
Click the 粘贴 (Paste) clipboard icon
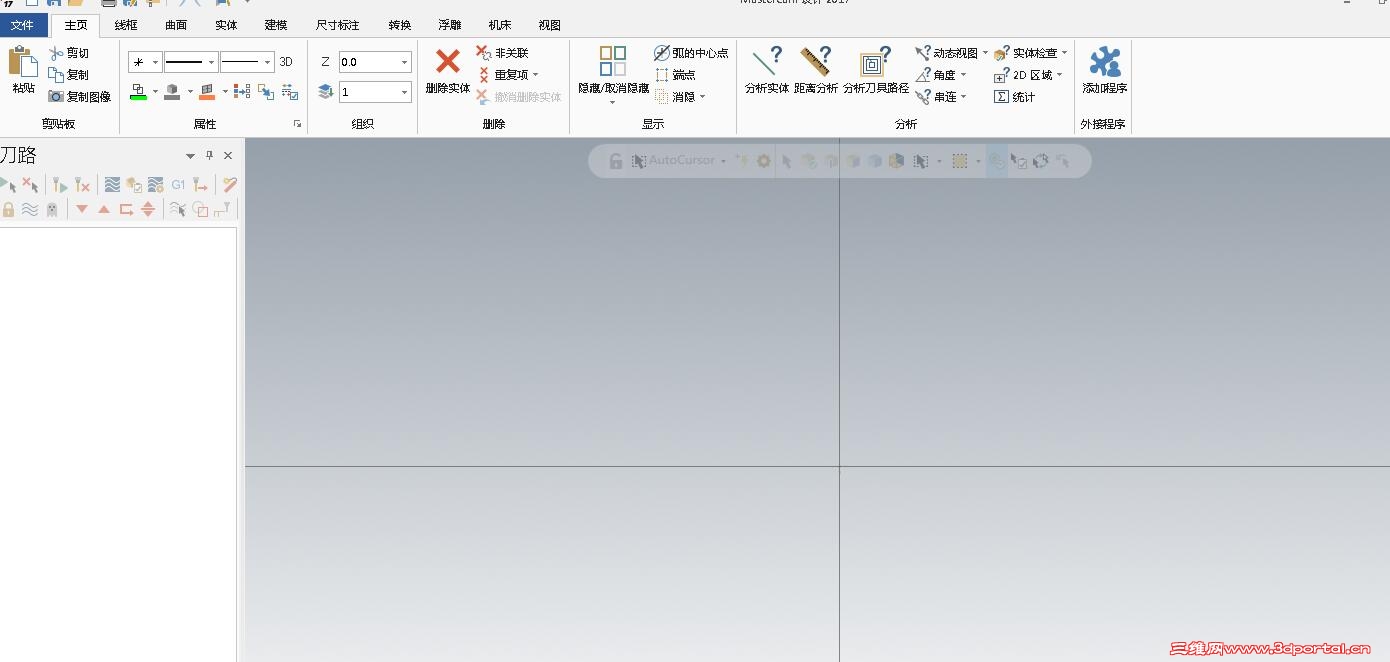(x=23, y=62)
